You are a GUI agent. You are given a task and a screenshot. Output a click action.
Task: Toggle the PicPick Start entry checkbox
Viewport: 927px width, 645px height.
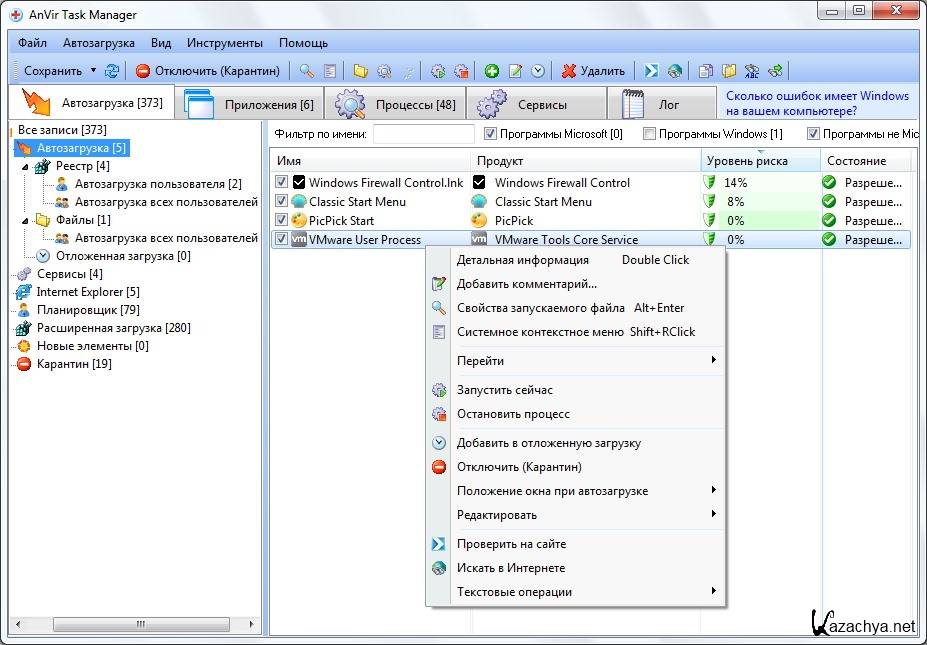tap(282, 221)
